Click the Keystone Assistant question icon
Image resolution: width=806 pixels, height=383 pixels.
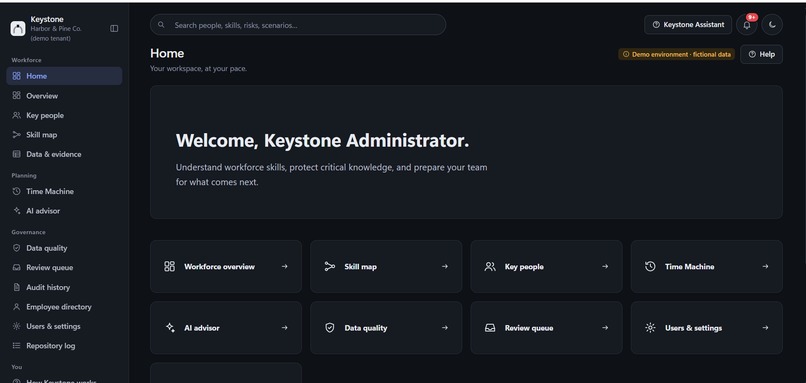[x=656, y=25]
